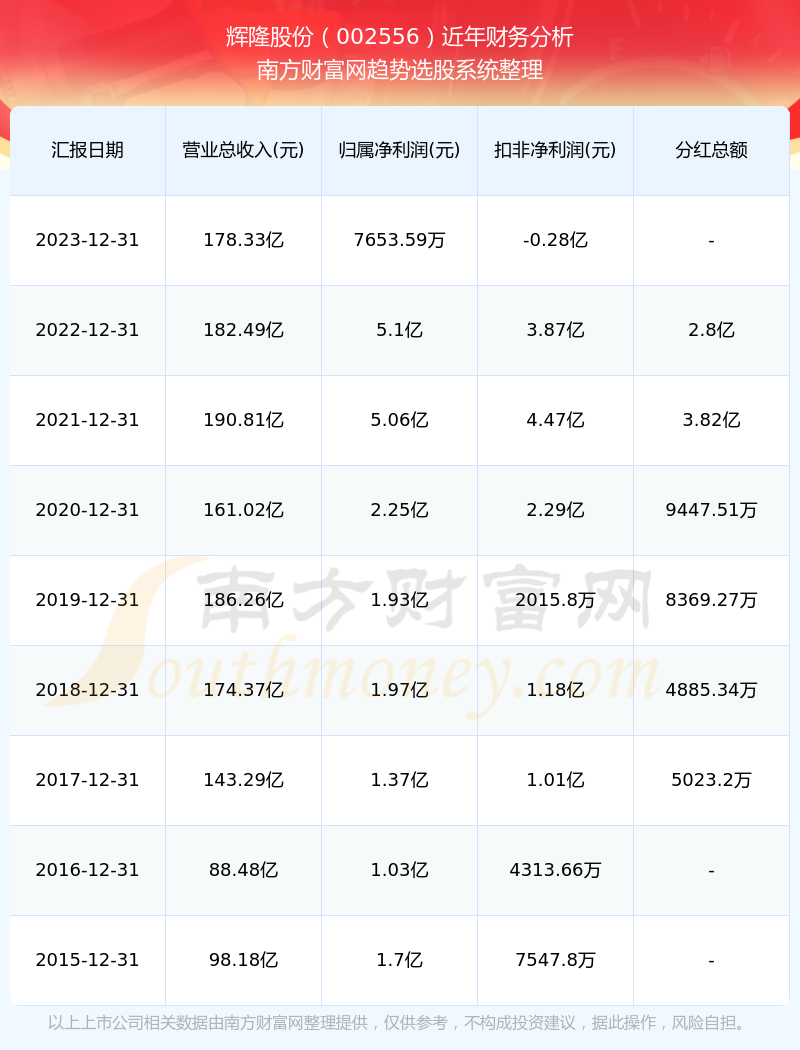Click net profit value 1.93亿
The image size is (800, 1050).
pos(400,600)
